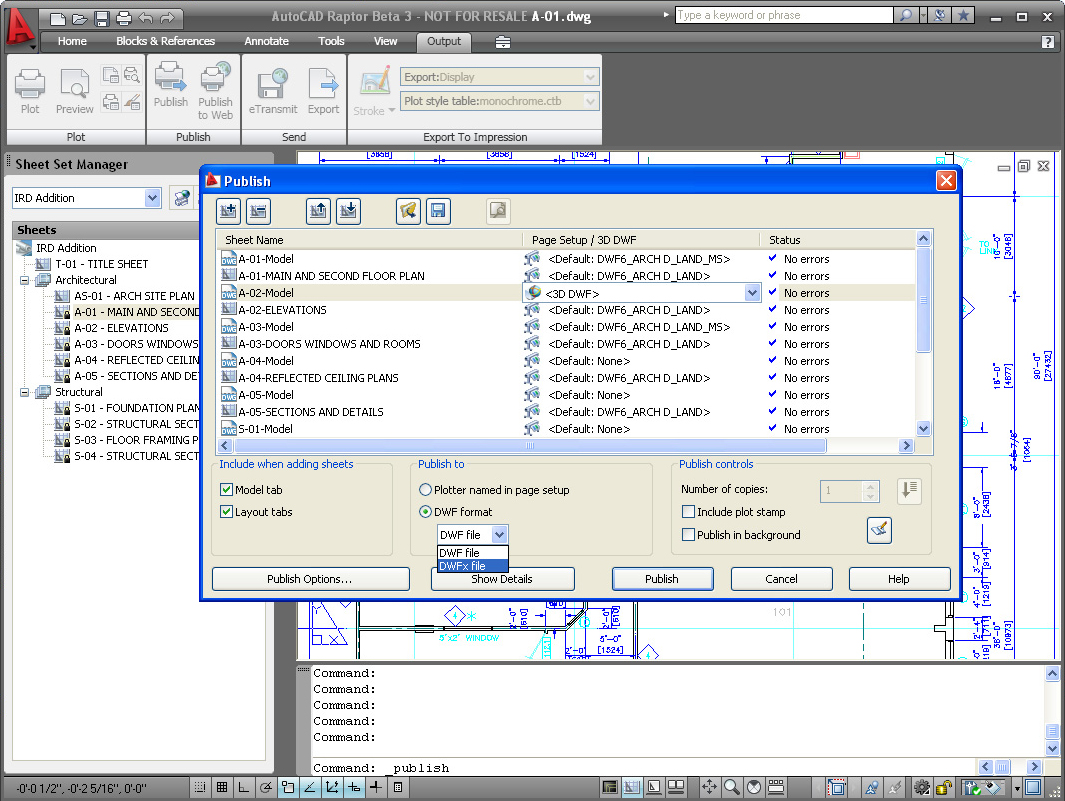Screen dimensions: 1065x801
Task: Choose DWF file from the dropdown list
Action: click(473, 553)
